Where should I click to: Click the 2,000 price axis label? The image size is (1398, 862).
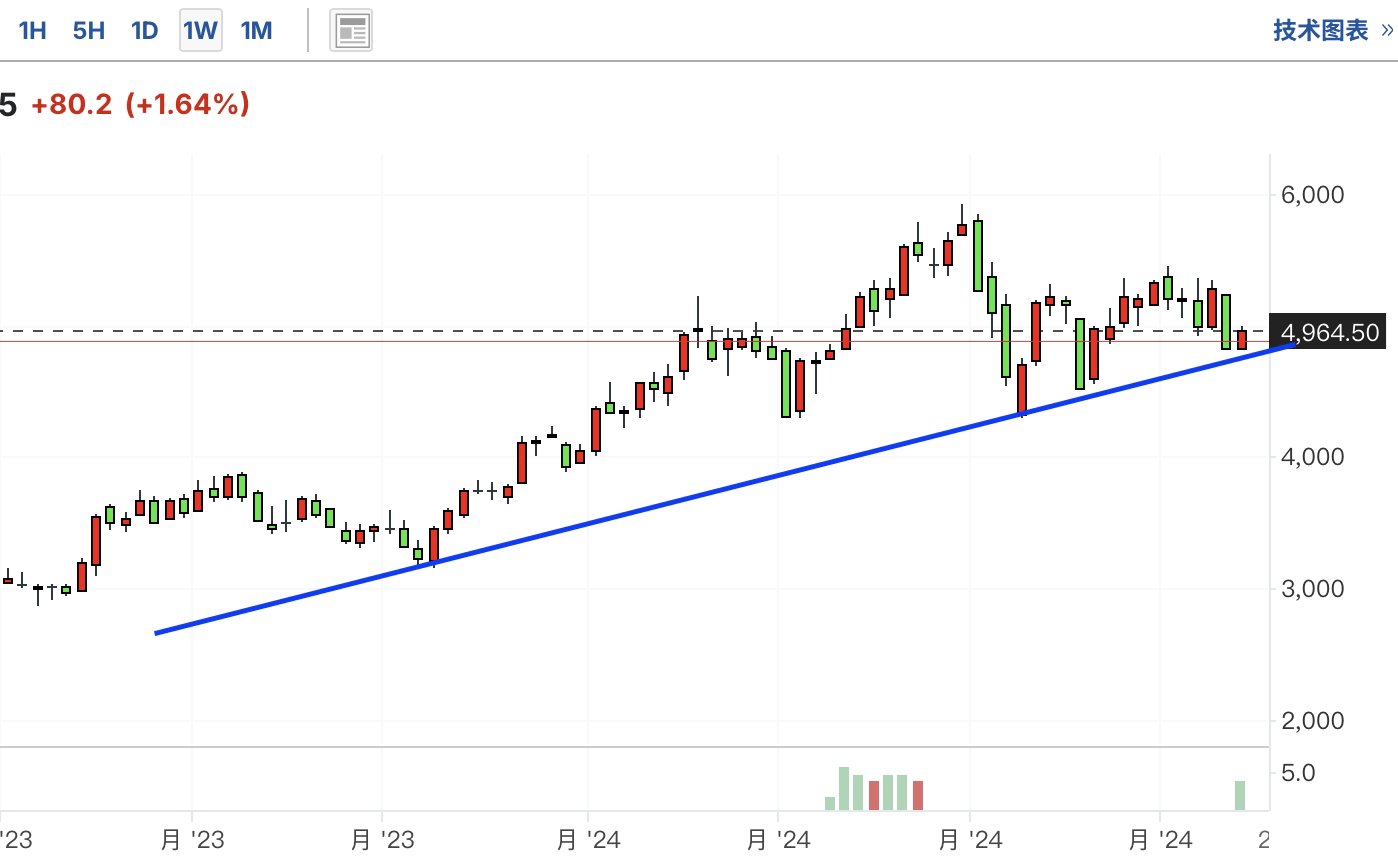(x=1312, y=720)
